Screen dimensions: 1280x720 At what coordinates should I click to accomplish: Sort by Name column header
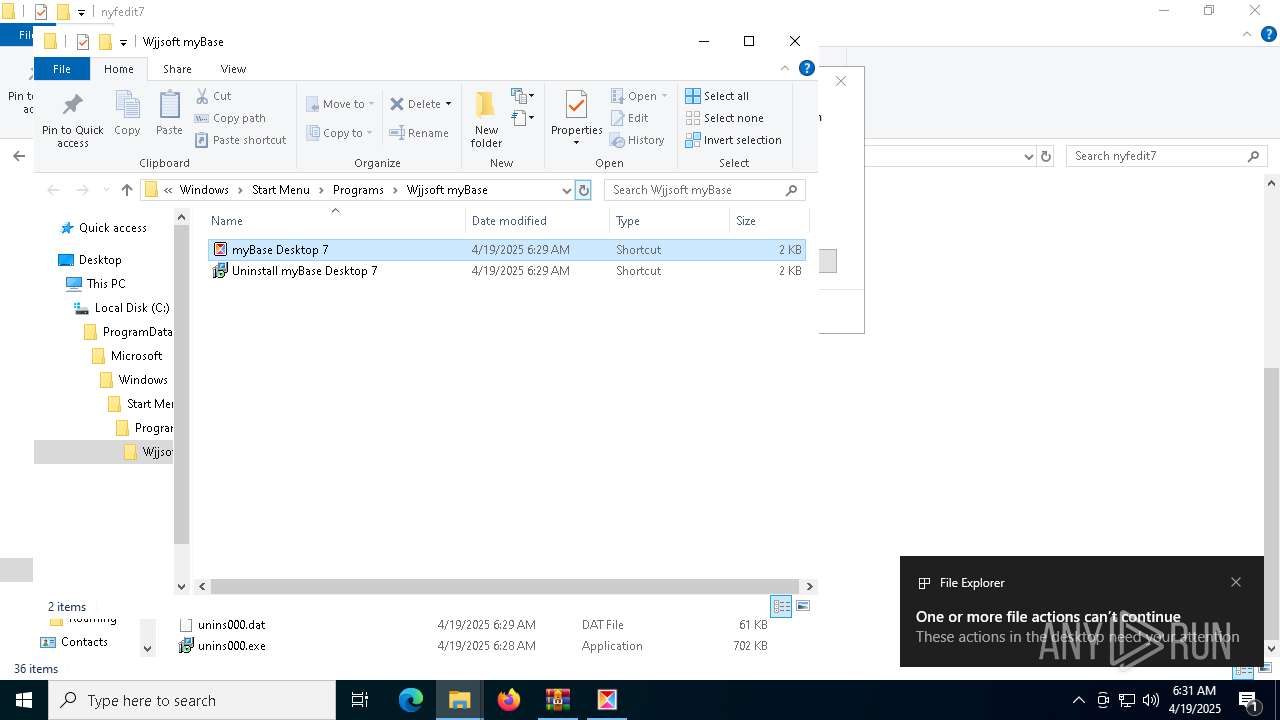335,221
